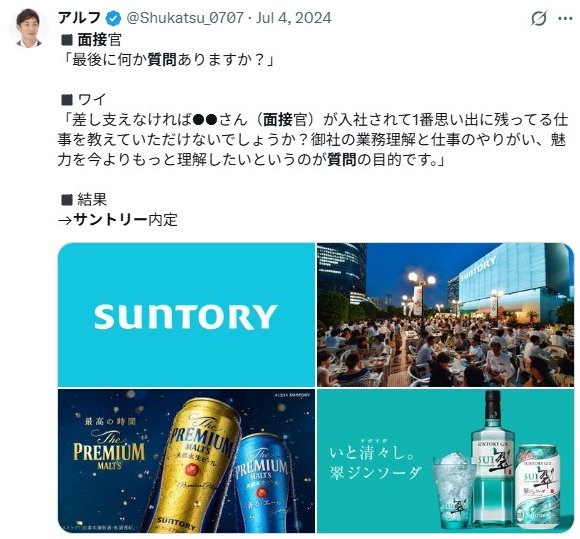580x539 pixels.
Task: Click the ワイ heading line
Action: [84, 100]
